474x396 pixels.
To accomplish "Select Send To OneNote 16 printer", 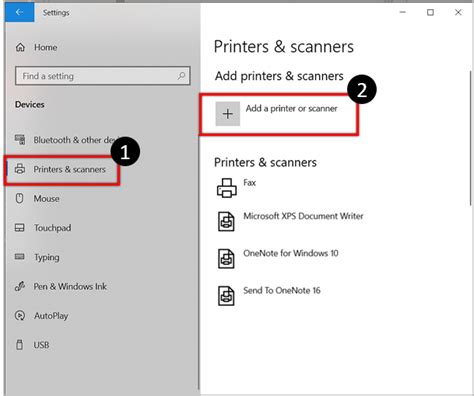I will [269, 296].
